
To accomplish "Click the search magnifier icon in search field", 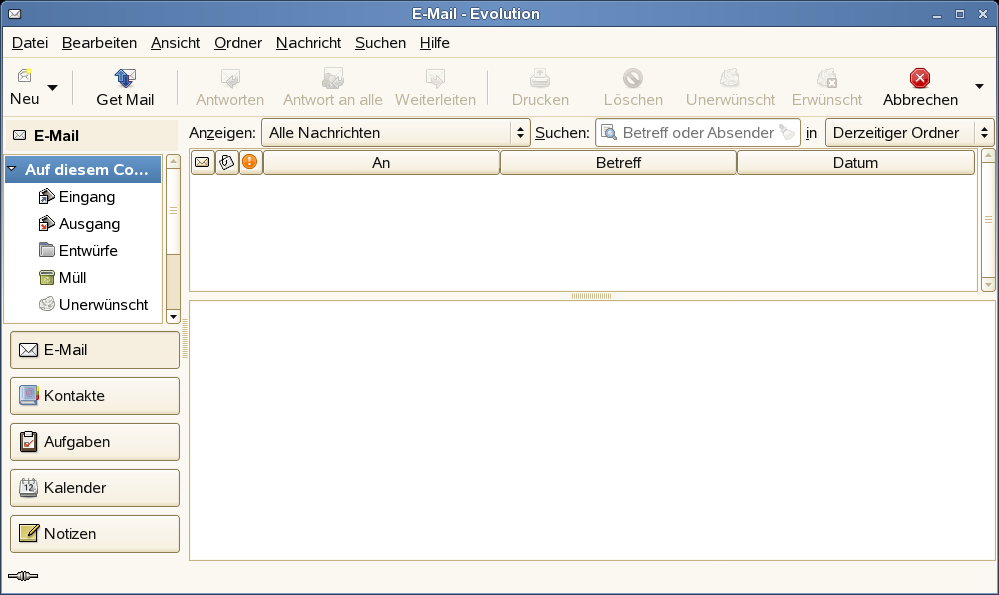I will click(x=609, y=133).
